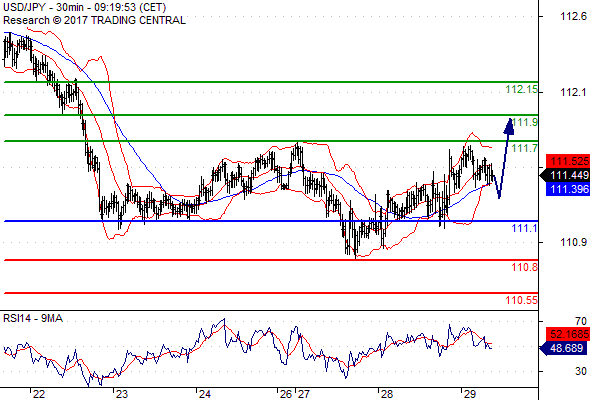Click the RSI axis label 30
Screen dimensions: 590x400
pyautogui.click(x=581, y=371)
